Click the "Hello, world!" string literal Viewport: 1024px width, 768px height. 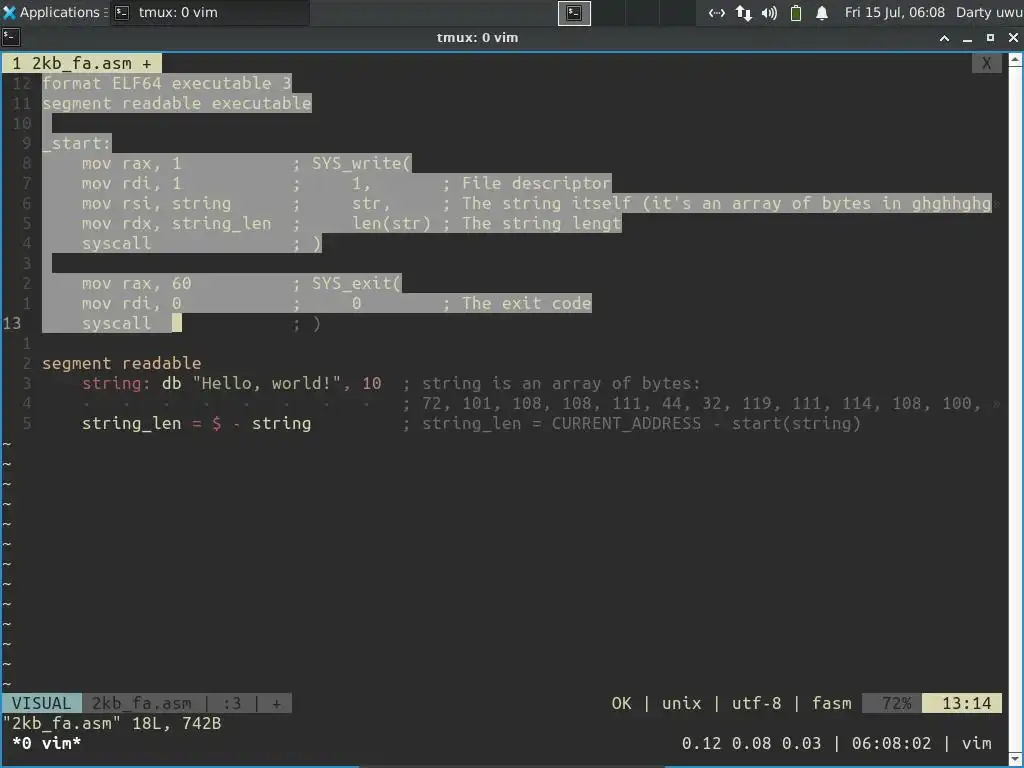tap(266, 383)
